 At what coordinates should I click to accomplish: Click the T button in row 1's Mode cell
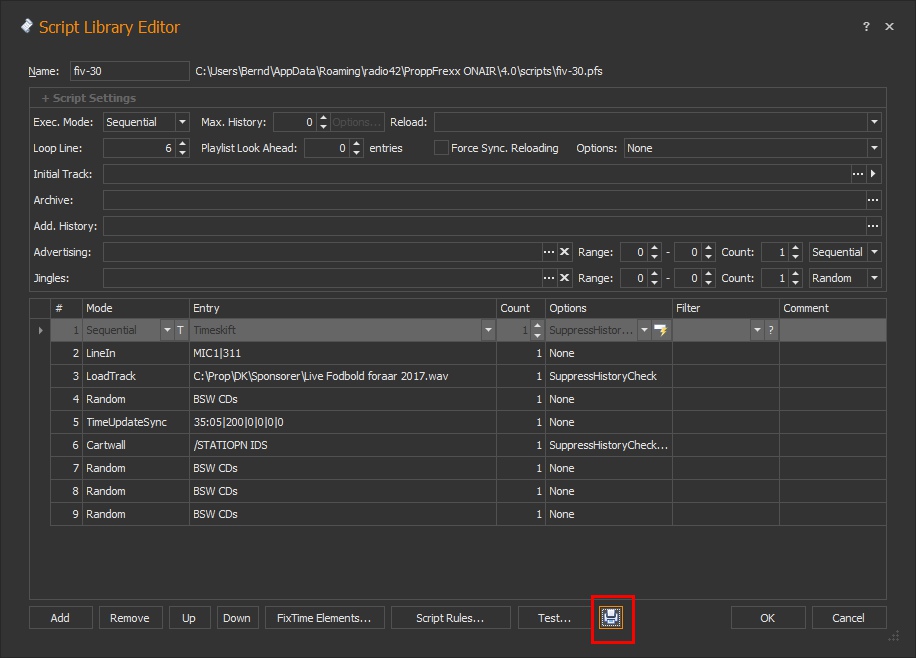click(x=181, y=330)
